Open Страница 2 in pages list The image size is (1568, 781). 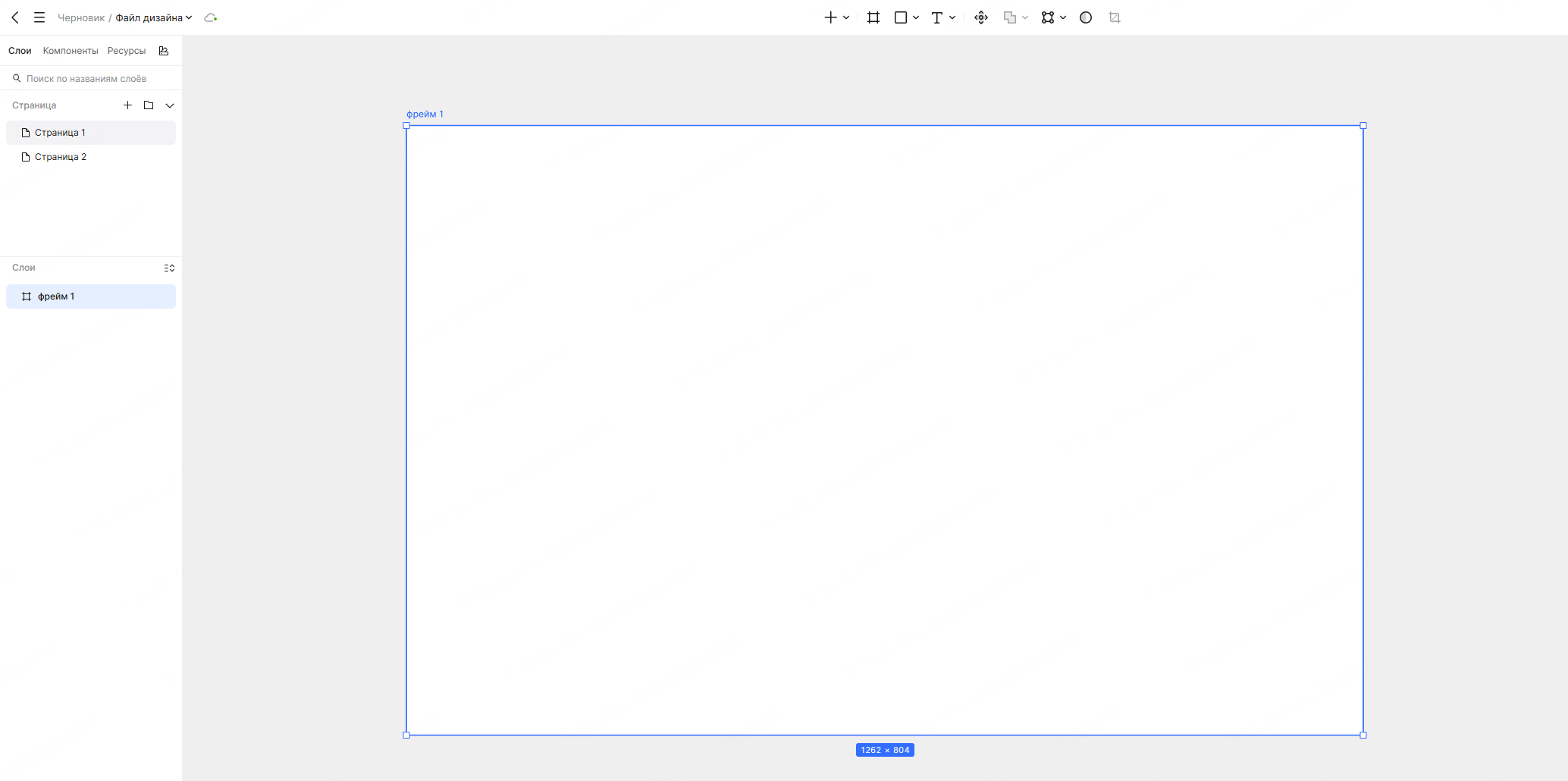61,157
